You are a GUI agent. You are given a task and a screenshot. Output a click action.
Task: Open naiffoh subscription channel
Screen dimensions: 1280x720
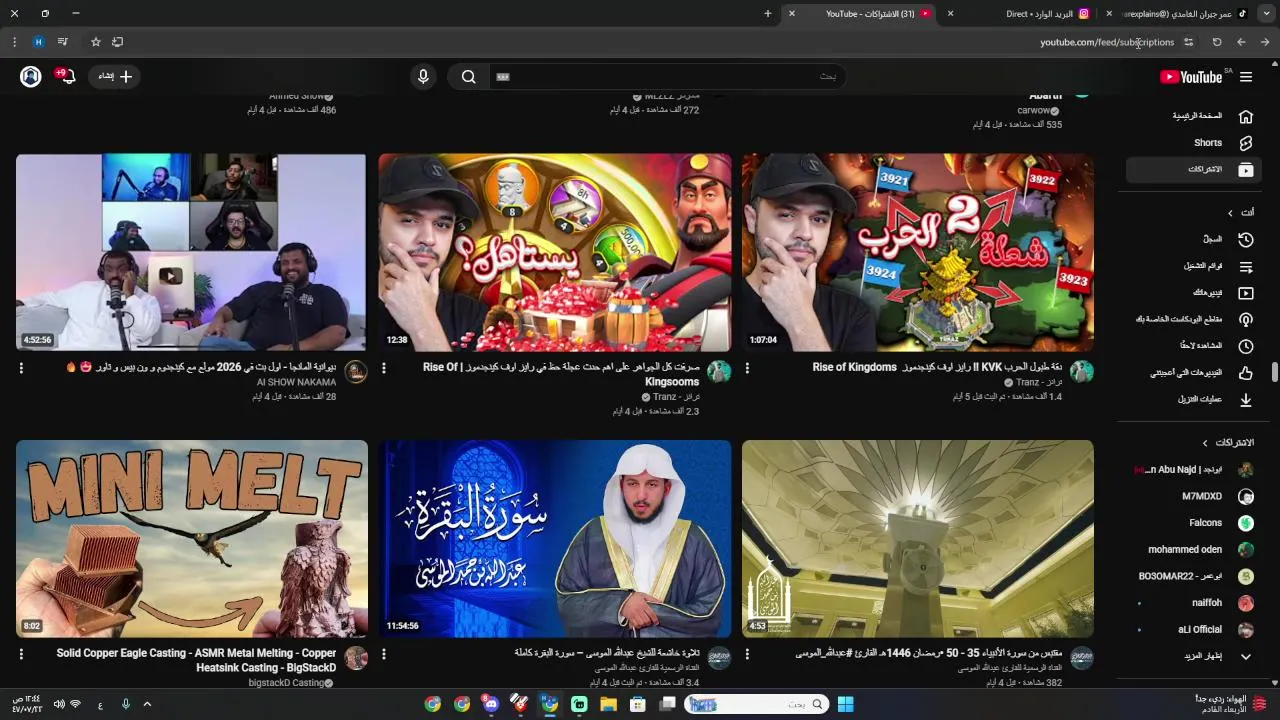point(1193,603)
